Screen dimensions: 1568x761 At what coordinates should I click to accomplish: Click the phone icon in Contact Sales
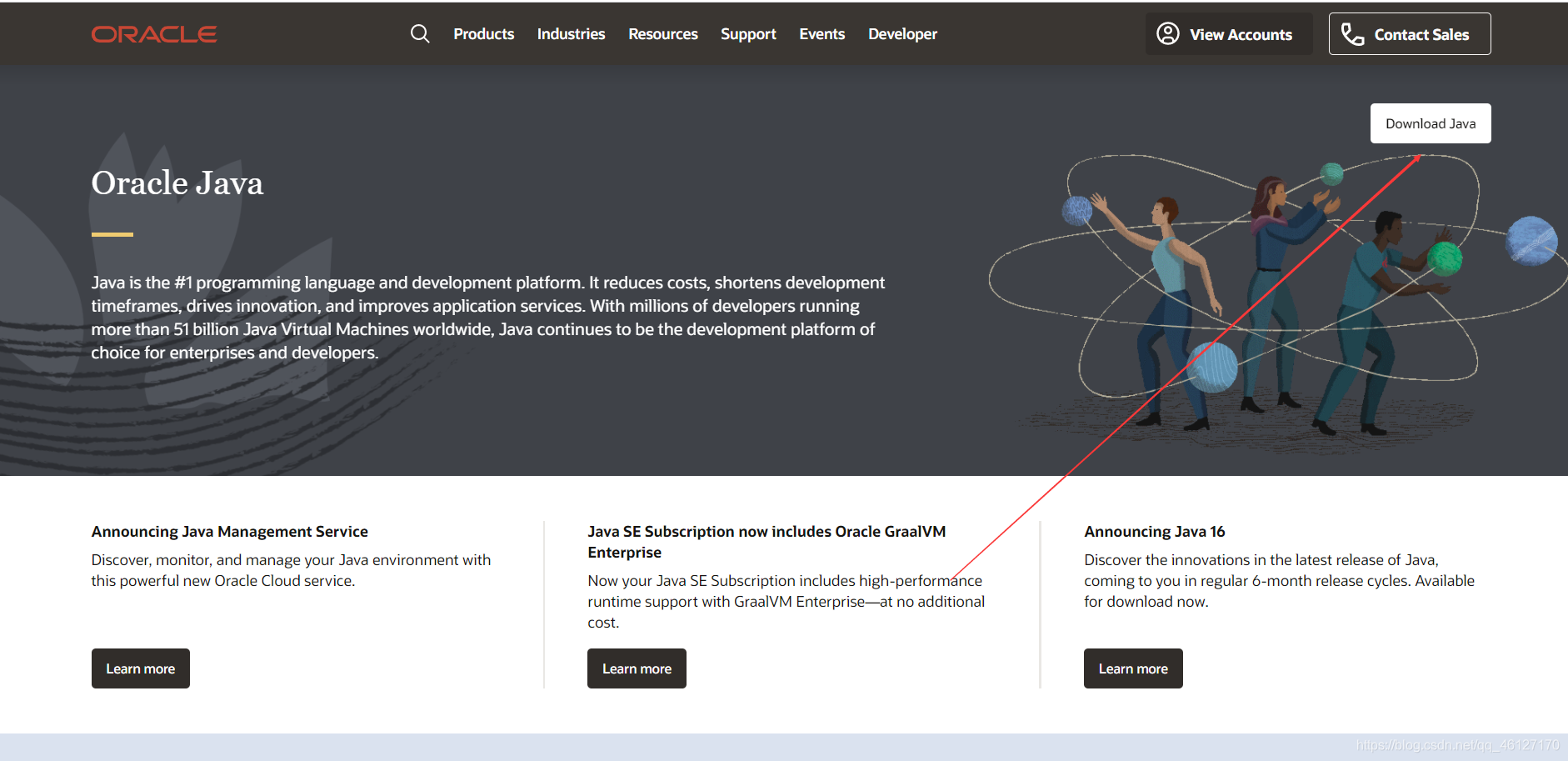click(x=1352, y=34)
